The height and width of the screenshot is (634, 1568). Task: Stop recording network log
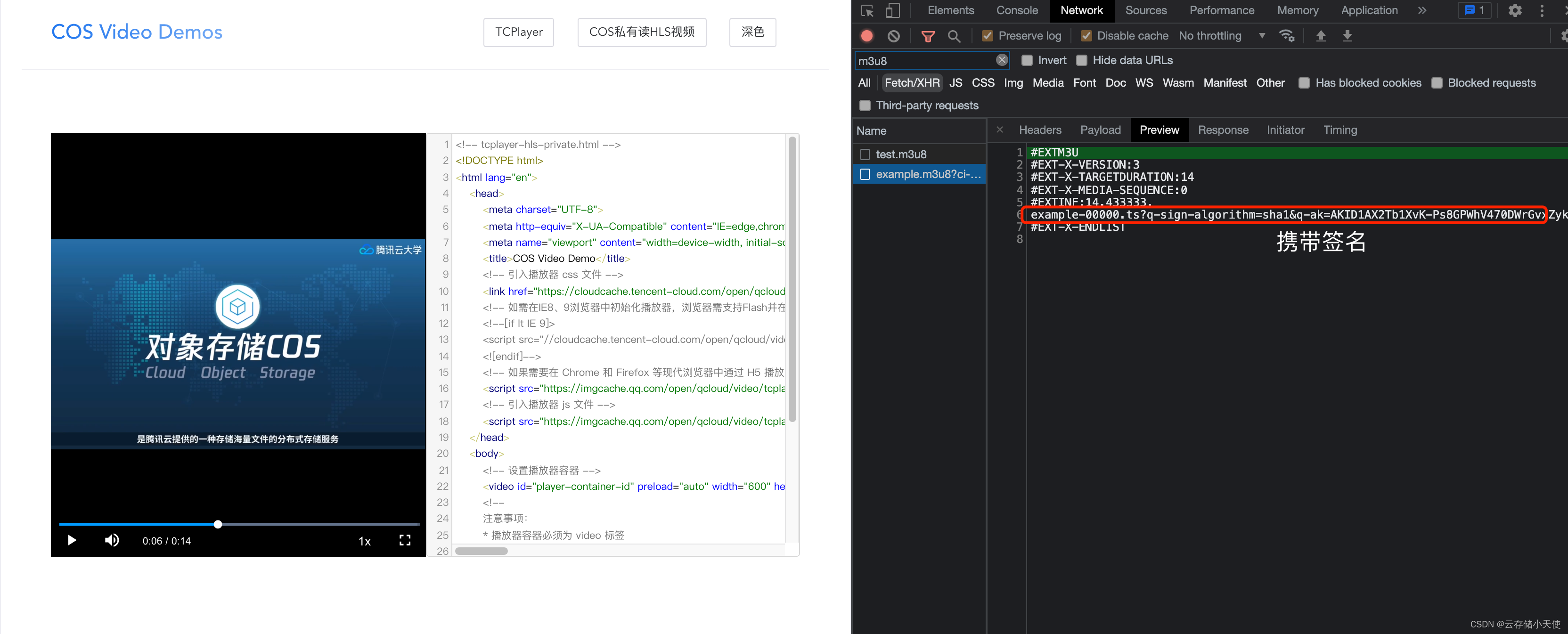tap(867, 35)
